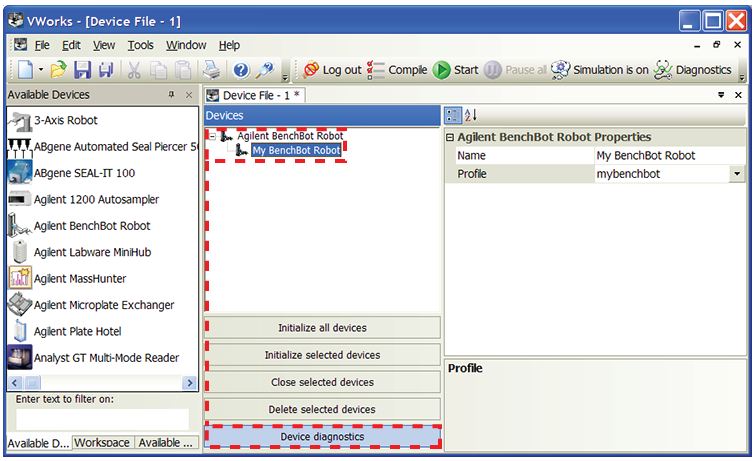Toggle alphabetical sort in properties grid
This screenshot has height=461, width=756.
tap(471, 116)
